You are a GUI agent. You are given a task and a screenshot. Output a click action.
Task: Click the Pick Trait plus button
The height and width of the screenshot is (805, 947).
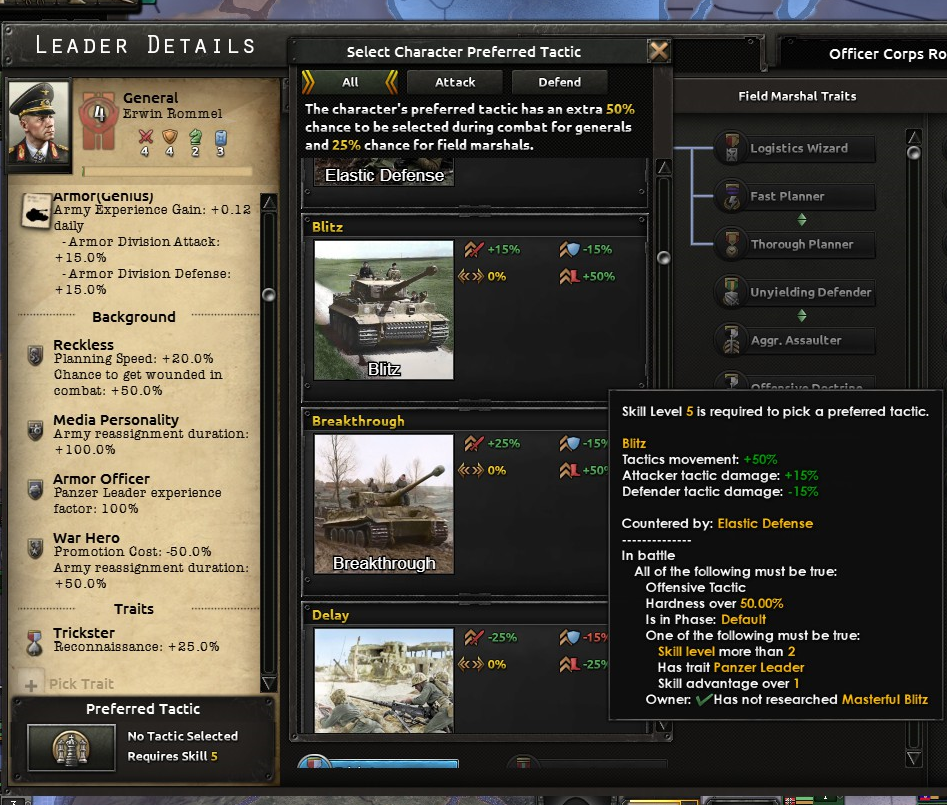pos(31,685)
